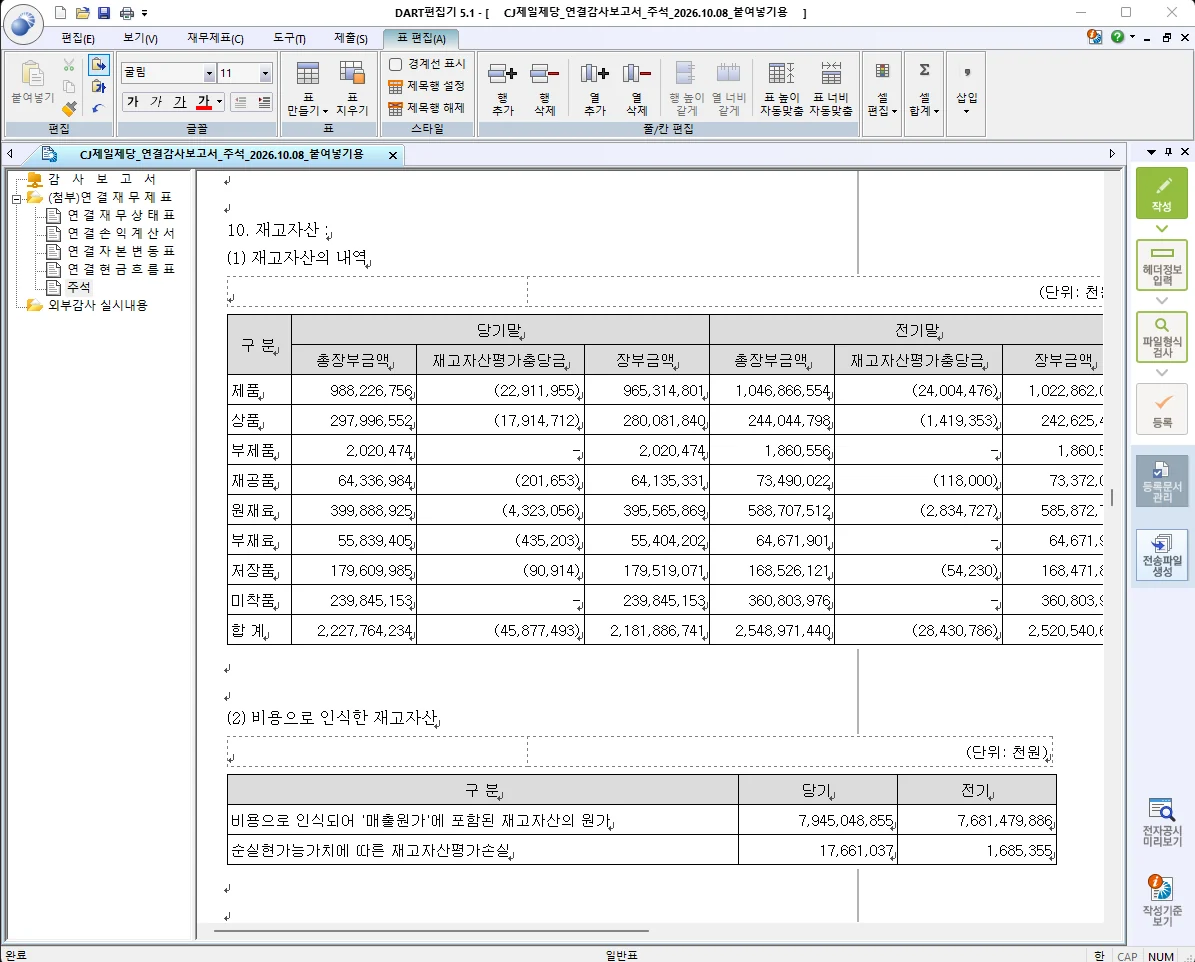Click the increase indent icon
The width and height of the screenshot is (1195, 962).
(x=264, y=101)
